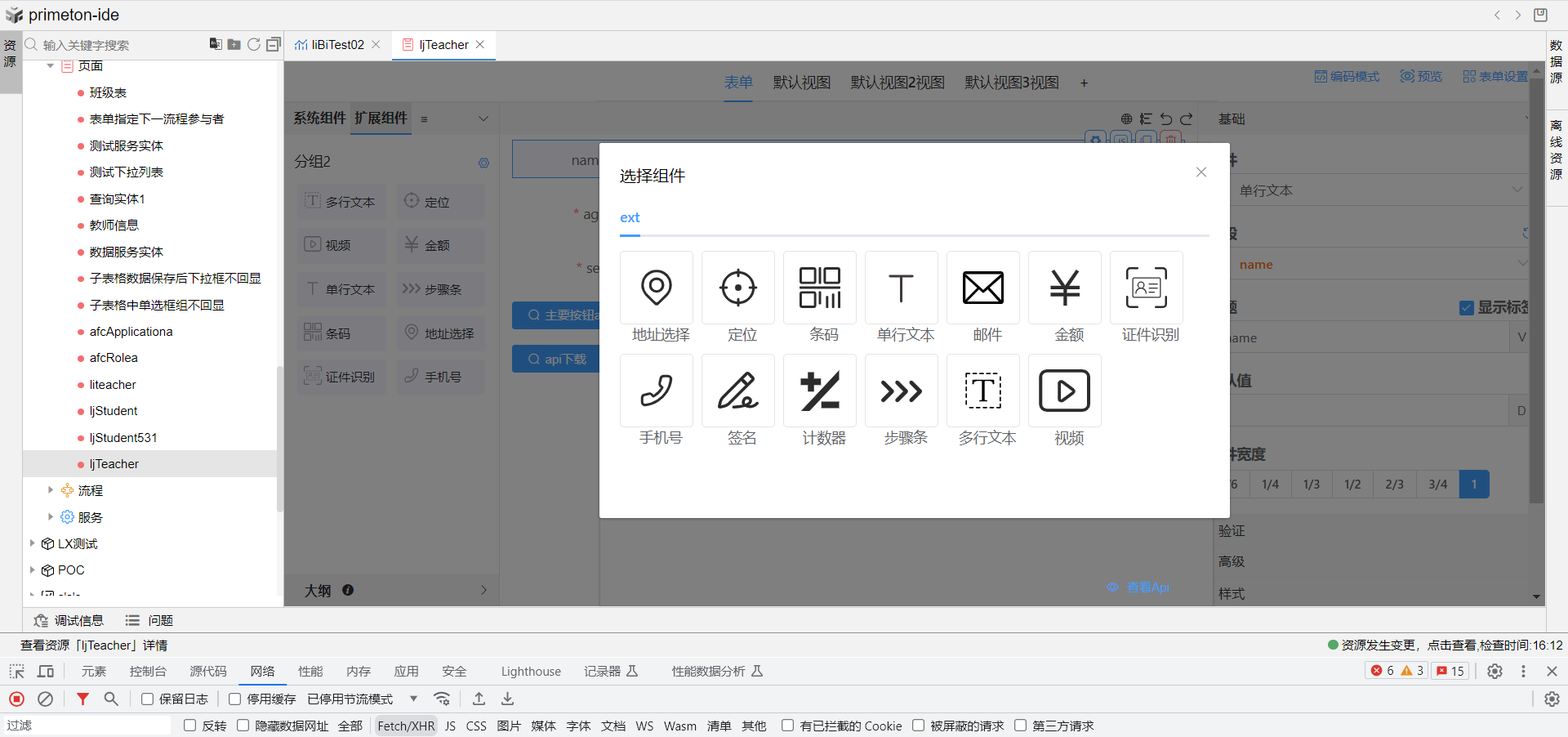The image size is (1568, 737).
Task: Check the 反转 filter checkbox
Action: tap(190, 726)
